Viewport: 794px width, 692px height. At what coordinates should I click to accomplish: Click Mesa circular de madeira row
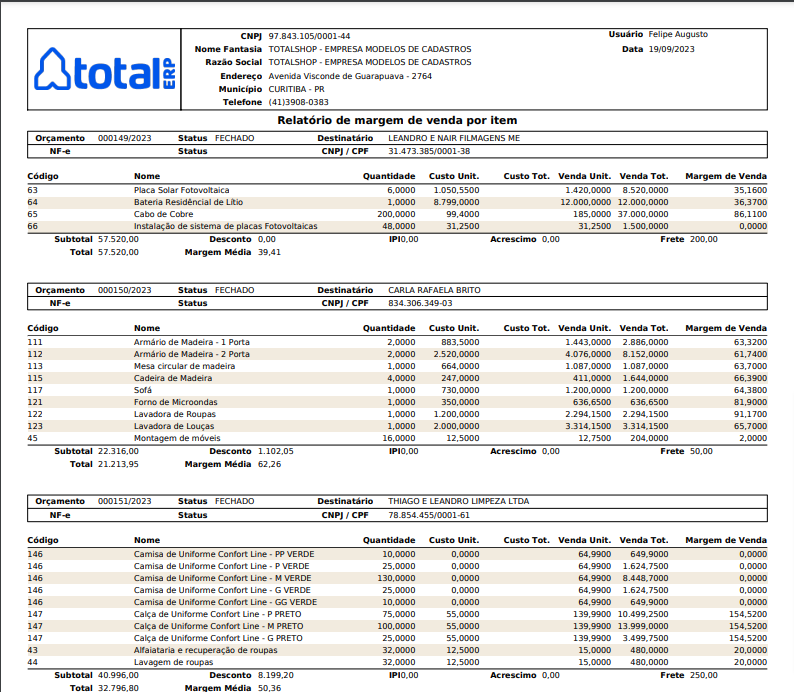pyautogui.click(x=397, y=367)
